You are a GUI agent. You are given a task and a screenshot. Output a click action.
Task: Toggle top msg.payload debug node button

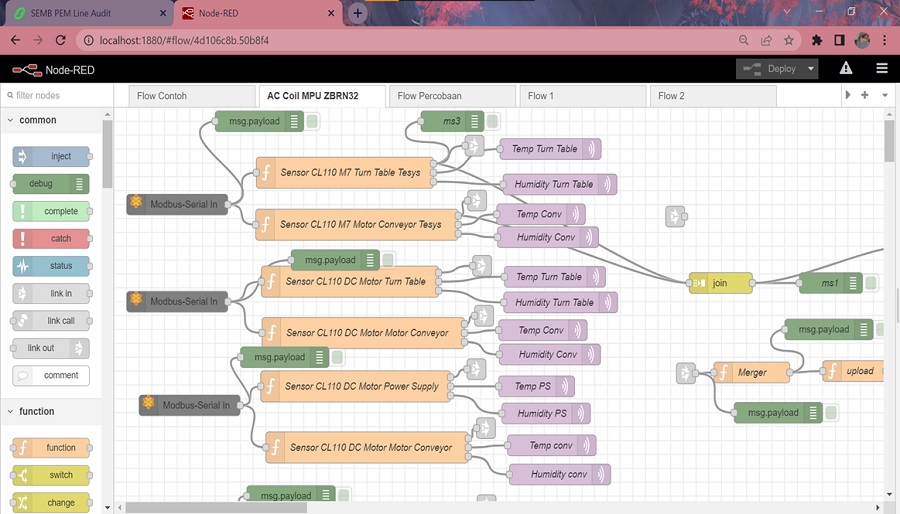tap(312, 121)
